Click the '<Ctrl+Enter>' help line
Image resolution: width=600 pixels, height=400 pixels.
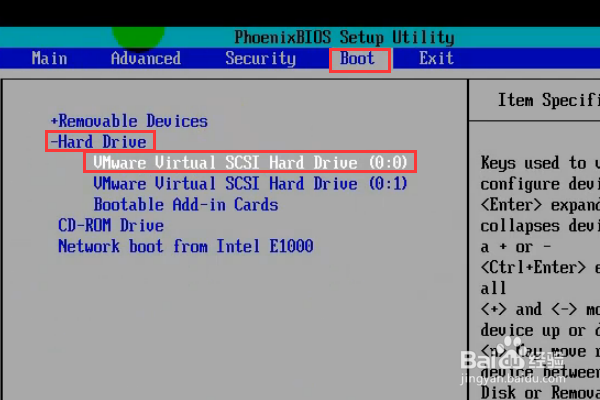pos(540,268)
